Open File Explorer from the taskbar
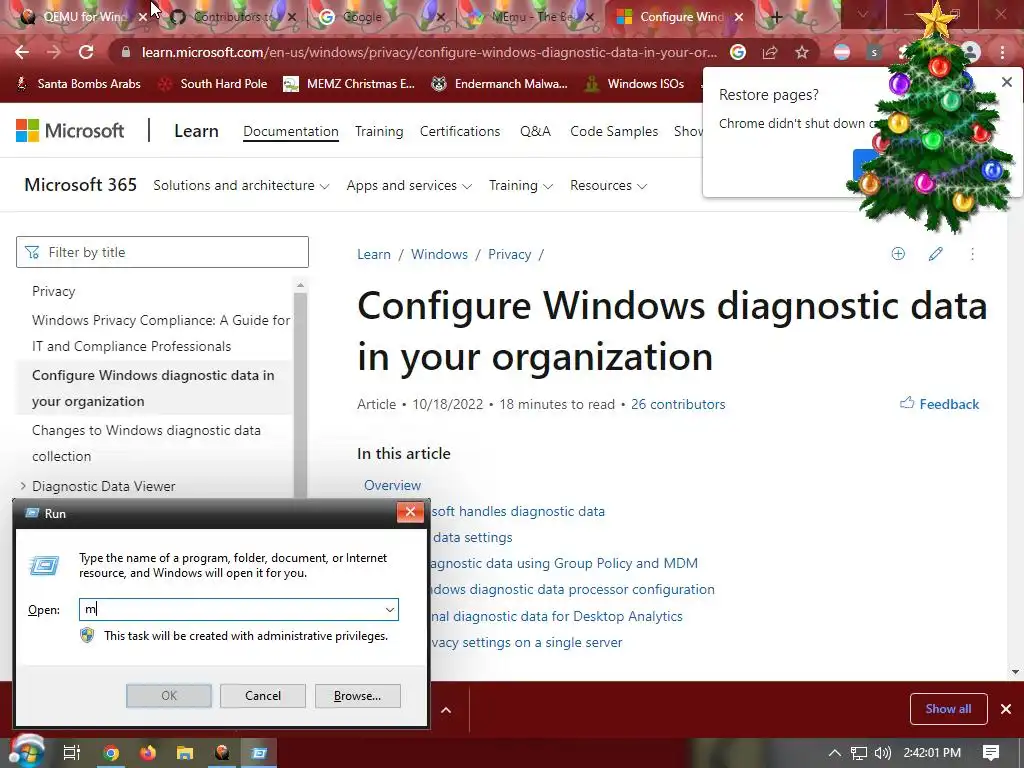Screen dimensions: 1024x768 185,753
